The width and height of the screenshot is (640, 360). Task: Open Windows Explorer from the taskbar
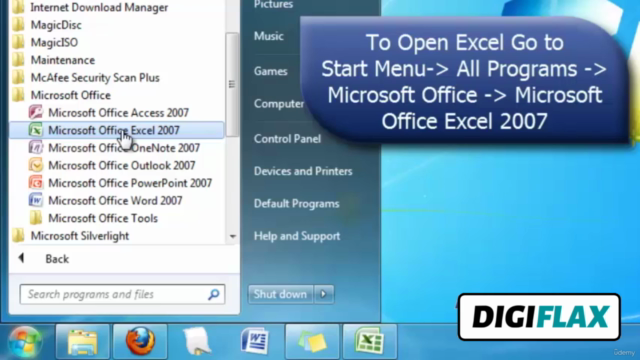[82, 342]
